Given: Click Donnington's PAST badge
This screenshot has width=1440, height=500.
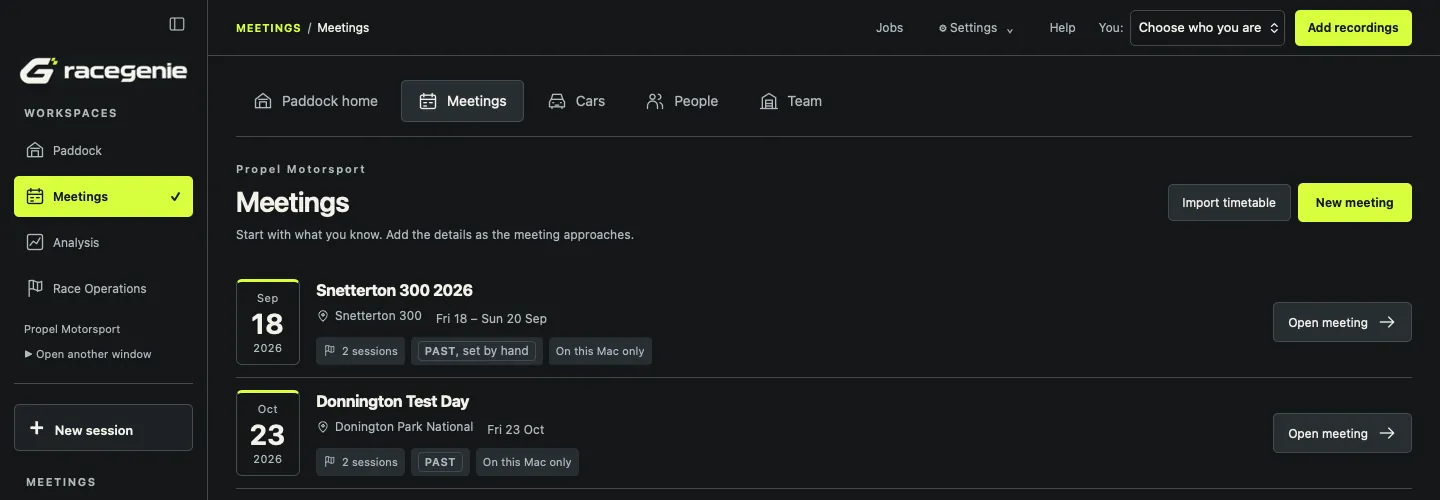Looking at the screenshot, I should [x=440, y=462].
